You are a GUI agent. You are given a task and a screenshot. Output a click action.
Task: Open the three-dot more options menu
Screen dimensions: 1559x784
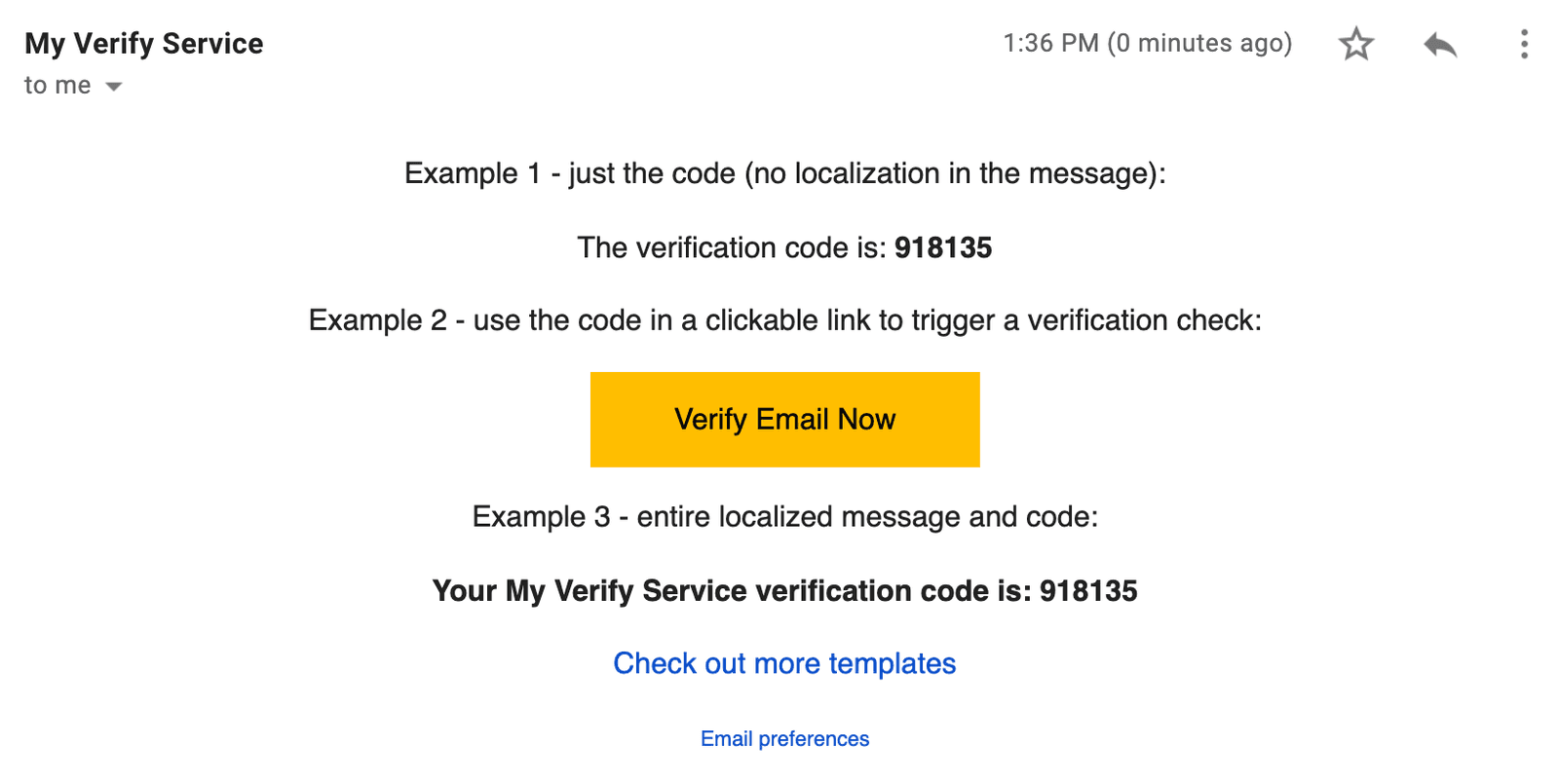pyautogui.click(x=1523, y=44)
